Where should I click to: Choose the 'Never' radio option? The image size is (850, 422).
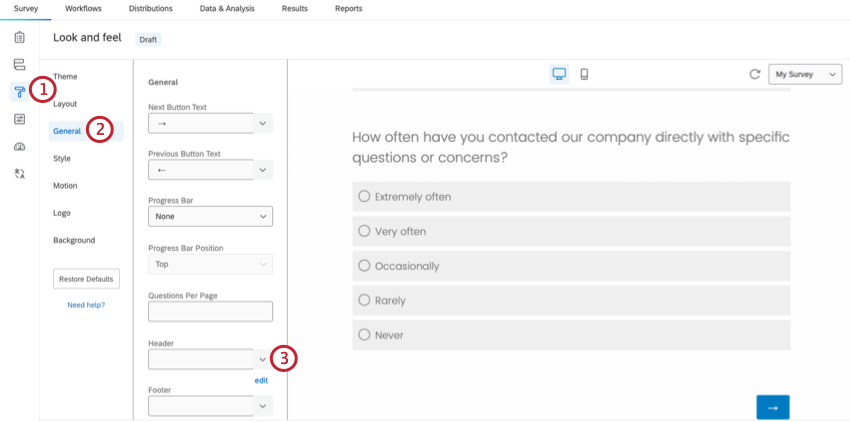[x=364, y=335]
